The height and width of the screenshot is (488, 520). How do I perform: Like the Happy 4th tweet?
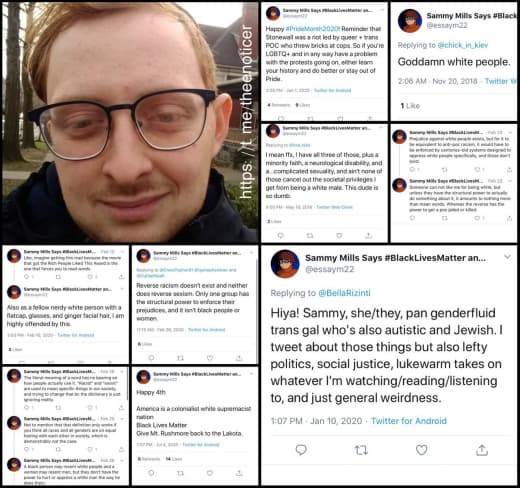pos(210,473)
